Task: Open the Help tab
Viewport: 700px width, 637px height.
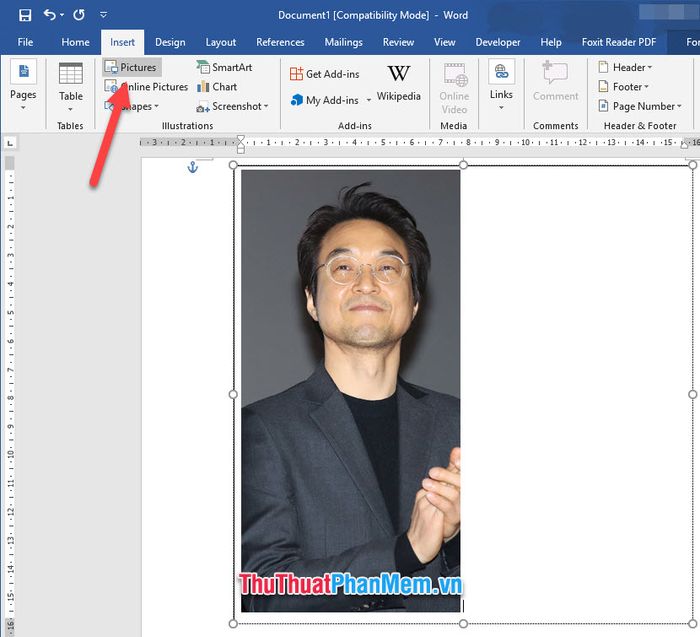Action: coord(551,42)
